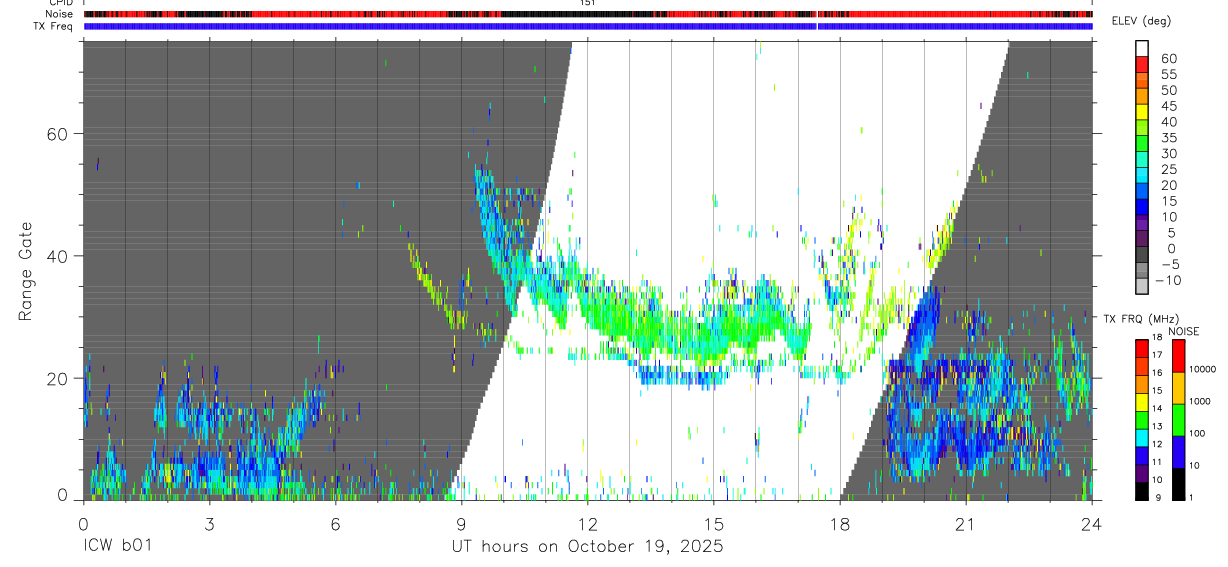The width and height of the screenshot is (1228, 567).
Task: Click 'UT hours on October 19, 2025' axis title
Action: 586,548
